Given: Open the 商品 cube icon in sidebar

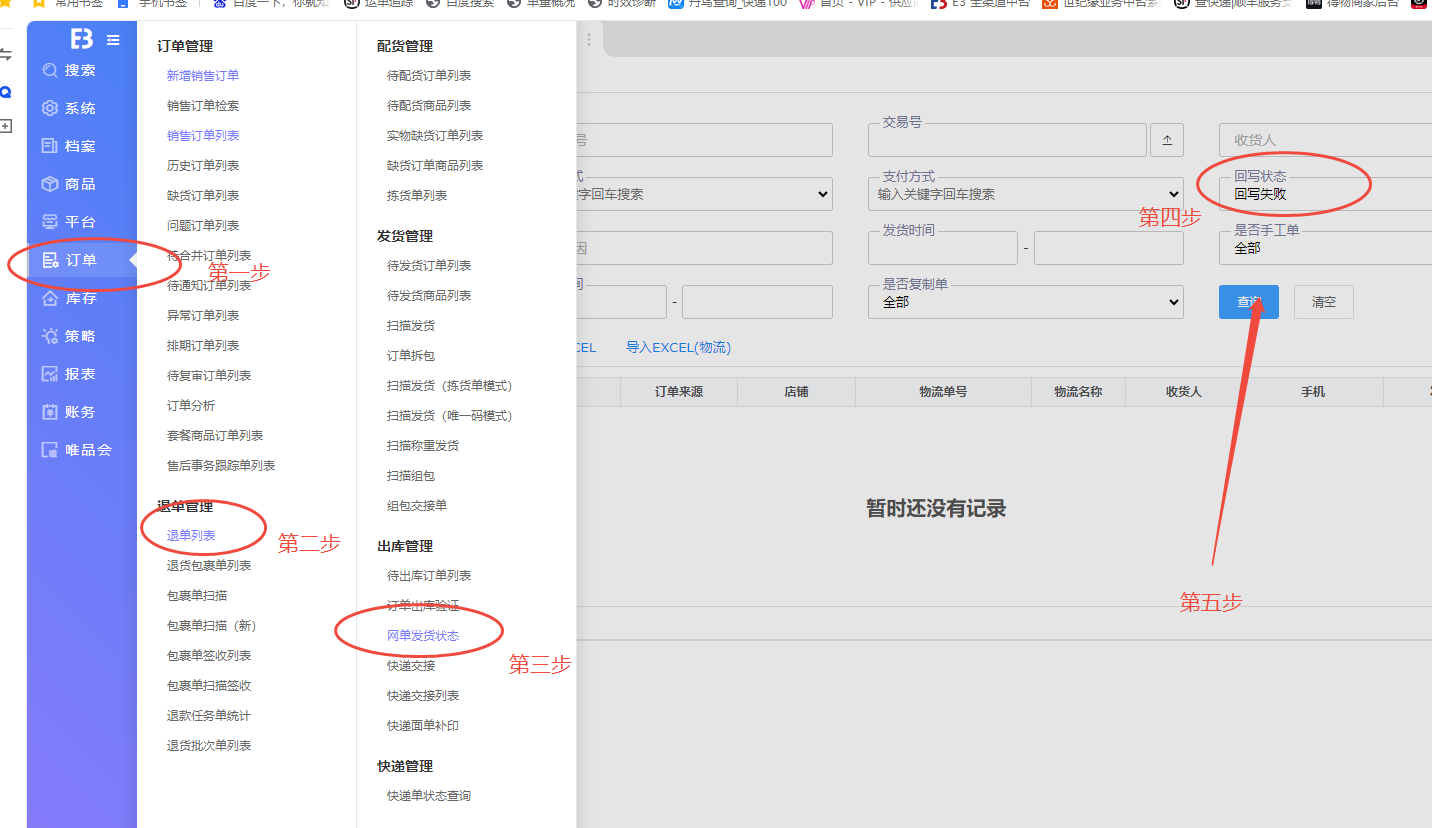Looking at the screenshot, I should coord(50,184).
